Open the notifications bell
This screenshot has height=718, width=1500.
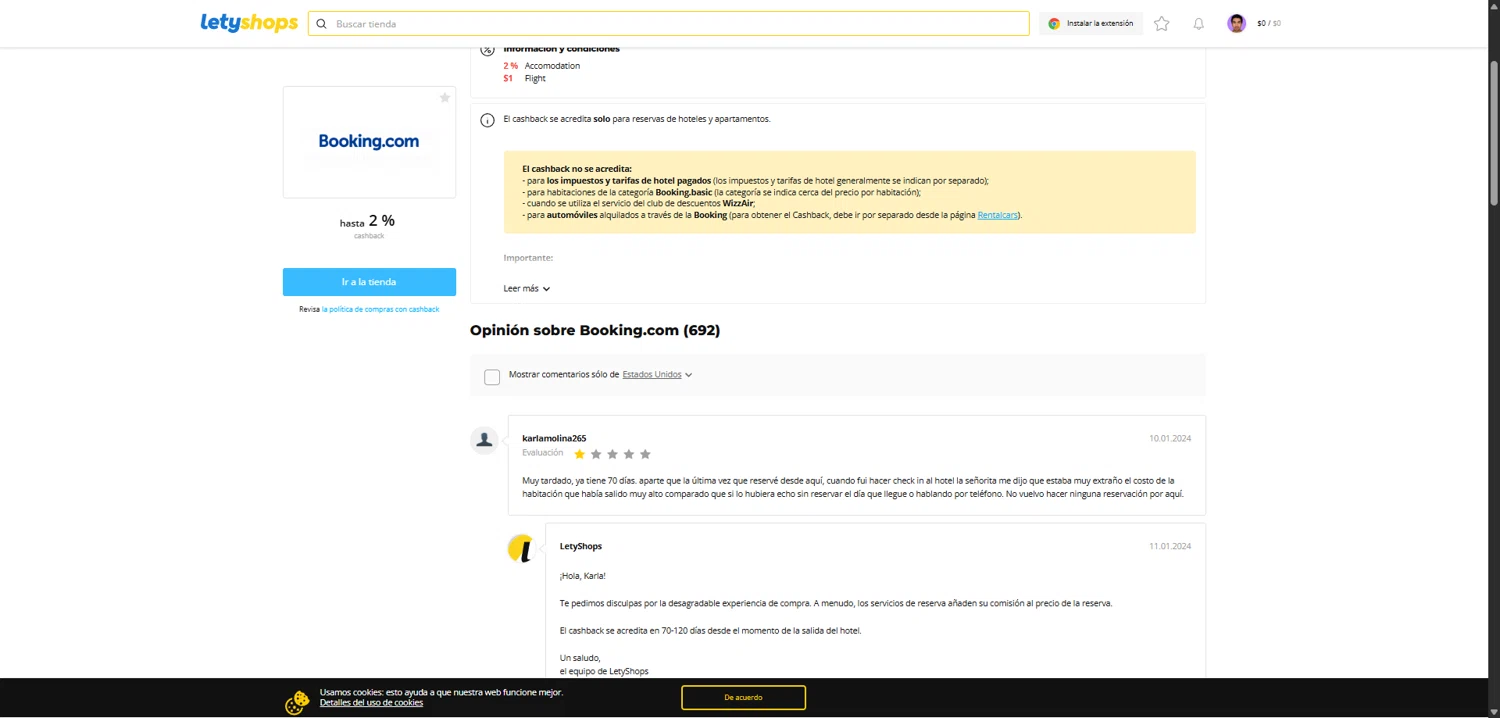point(1198,24)
